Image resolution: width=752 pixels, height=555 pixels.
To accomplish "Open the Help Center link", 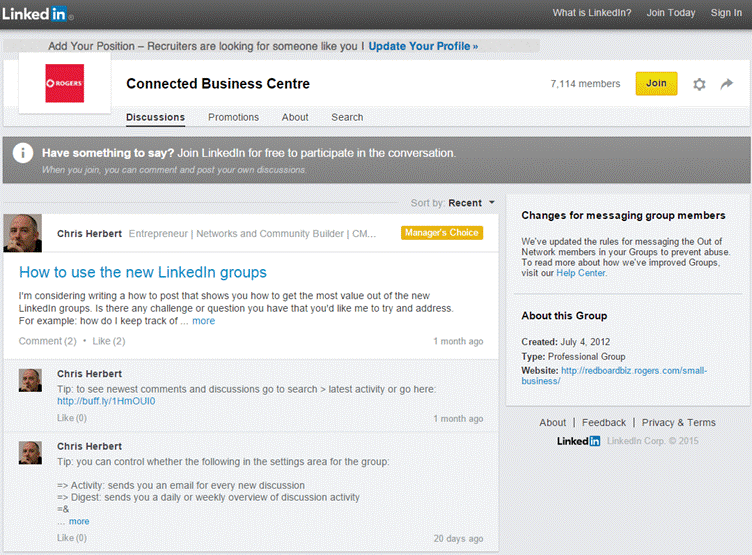I will point(582,273).
